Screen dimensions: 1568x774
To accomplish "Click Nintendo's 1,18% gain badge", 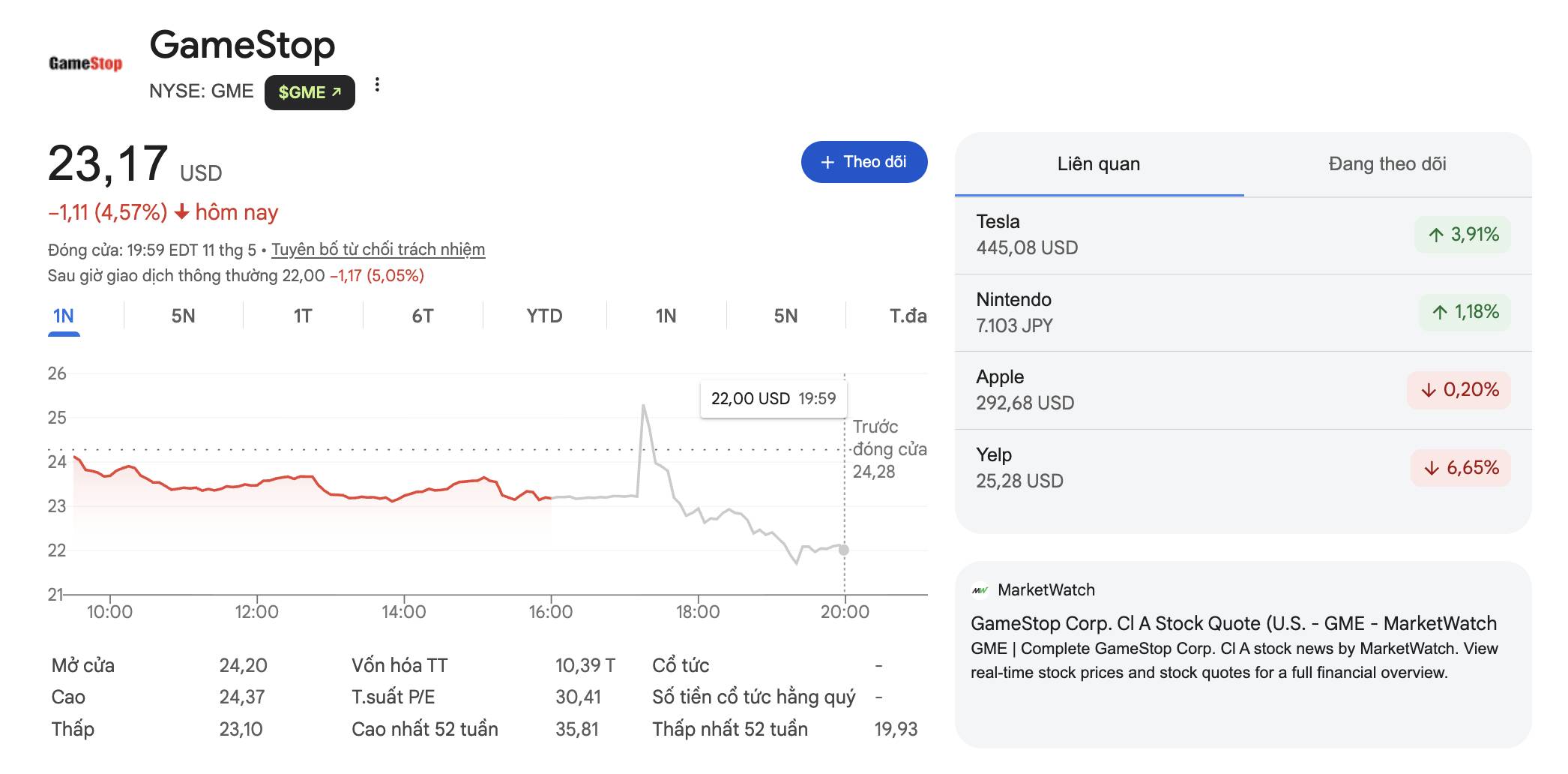I will [x=1465, y=312].
